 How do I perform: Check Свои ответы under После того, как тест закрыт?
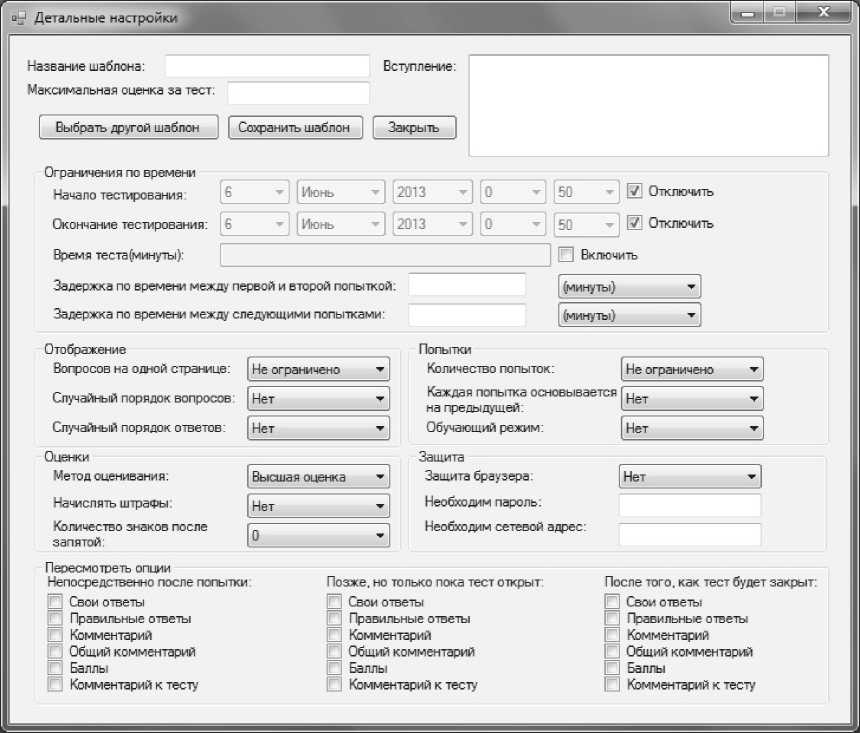pos(612,602)
